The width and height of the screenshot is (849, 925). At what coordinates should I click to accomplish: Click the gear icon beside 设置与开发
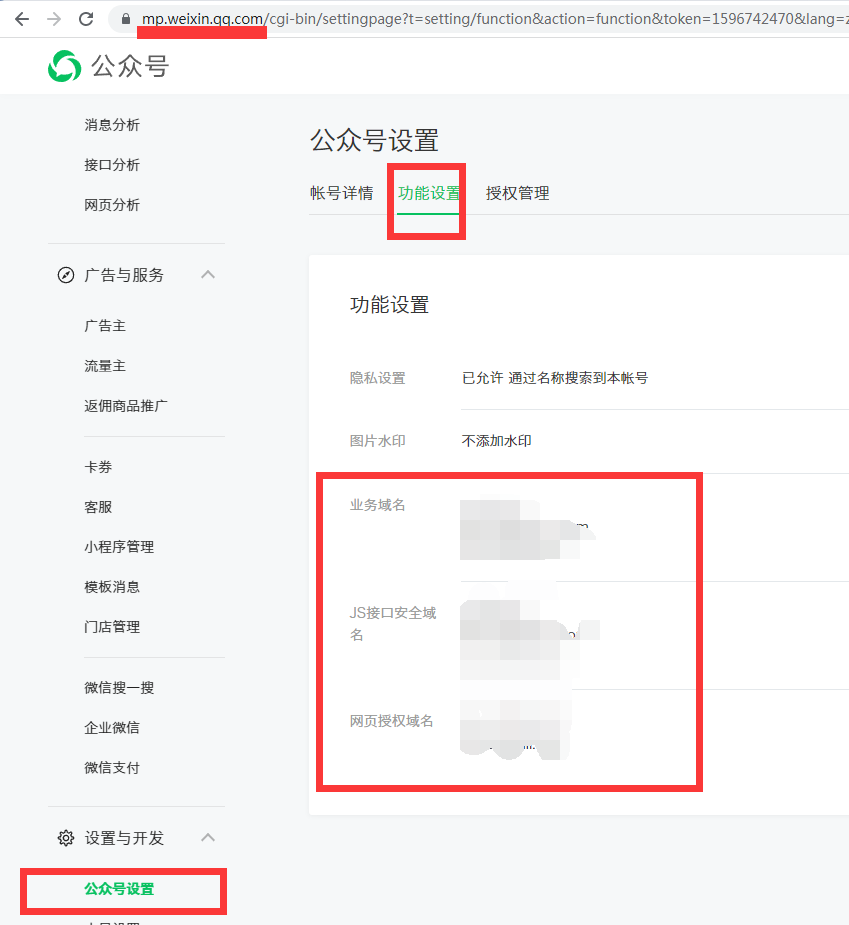65,838
